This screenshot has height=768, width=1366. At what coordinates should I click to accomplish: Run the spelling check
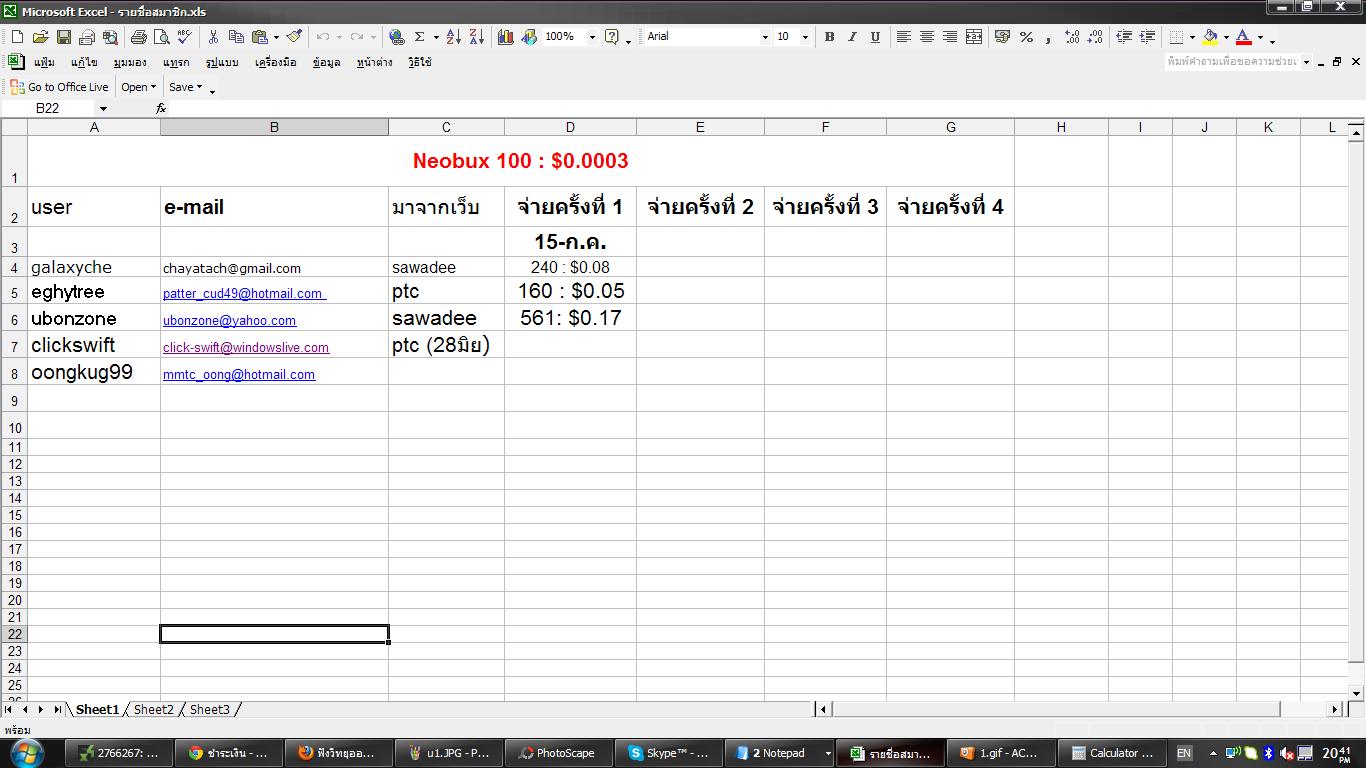pos(184,37)
